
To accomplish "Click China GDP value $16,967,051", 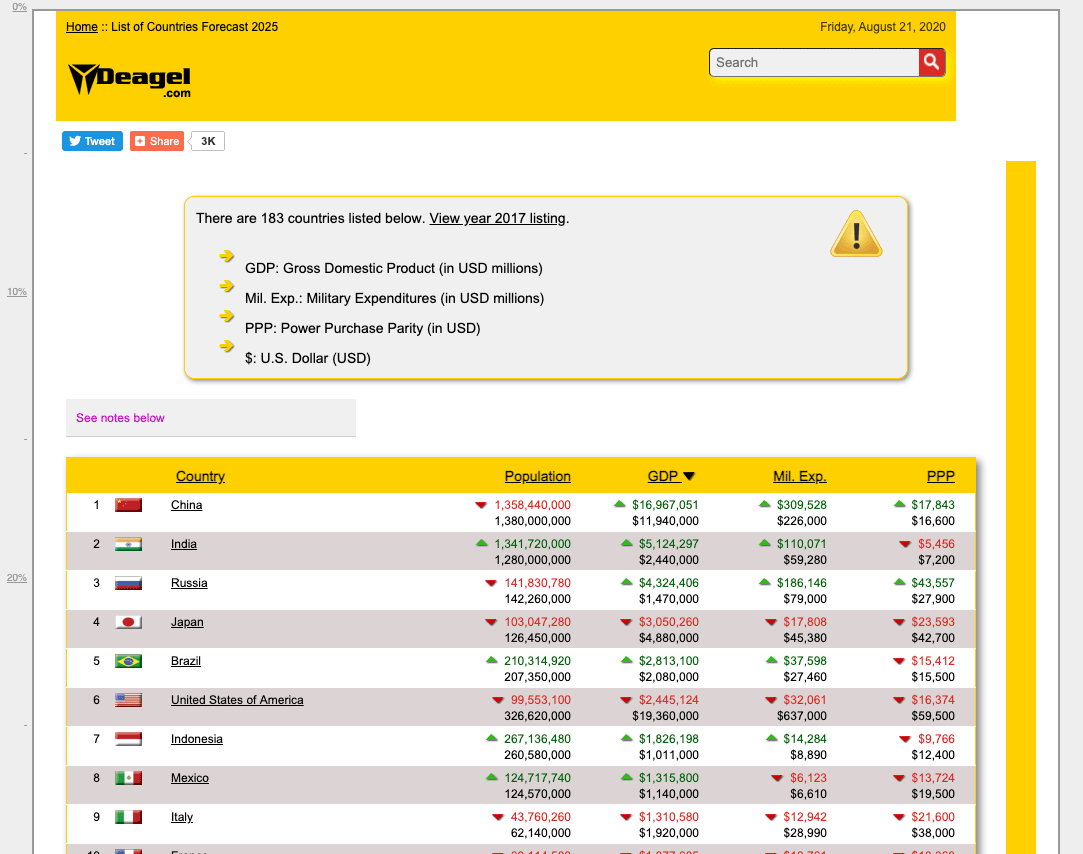I will pos(665,505).
